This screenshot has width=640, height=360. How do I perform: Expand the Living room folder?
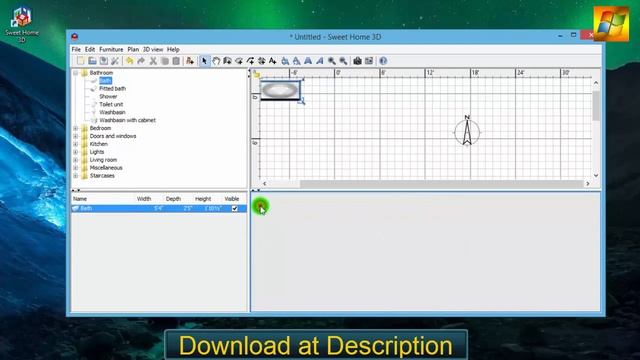[x=76, y=160]
